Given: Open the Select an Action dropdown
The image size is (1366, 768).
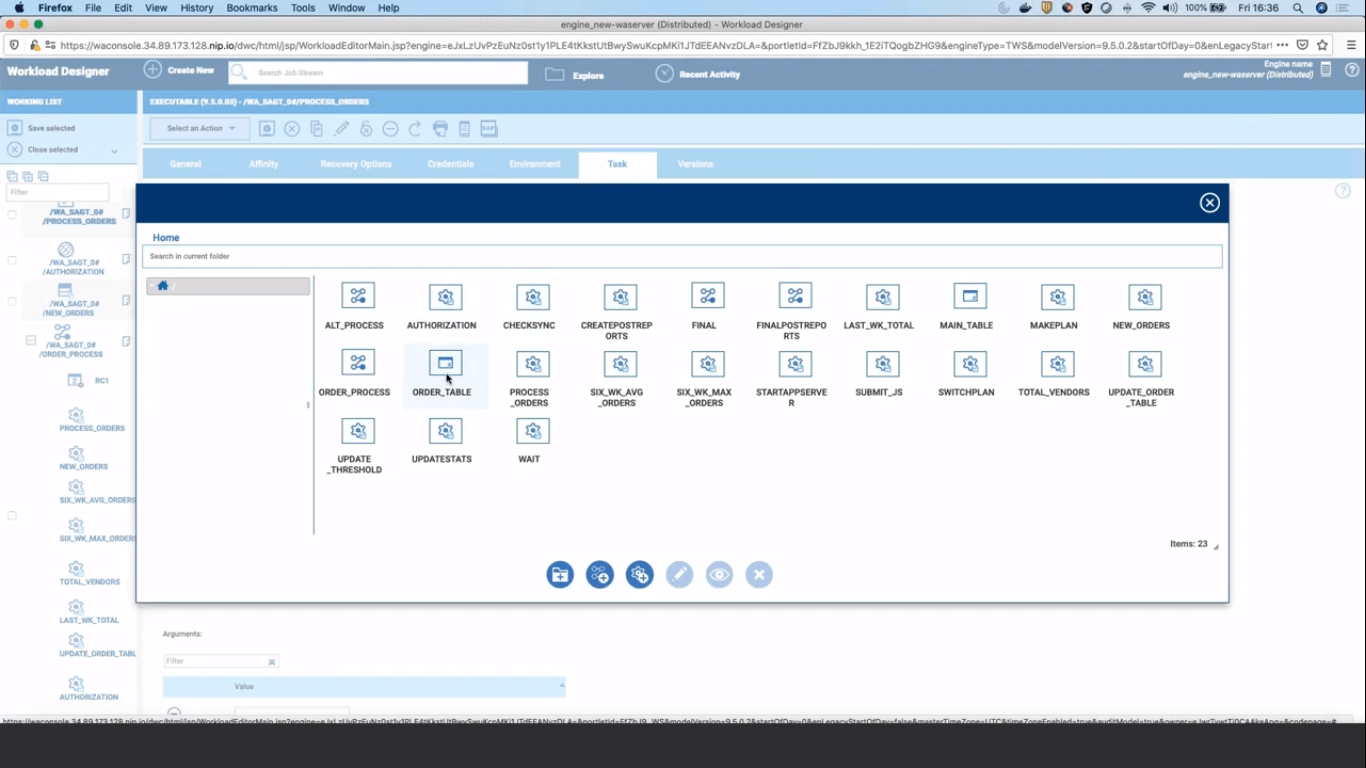Looking at the screenshot, I should pyautogui.click(x=200, y=128).
